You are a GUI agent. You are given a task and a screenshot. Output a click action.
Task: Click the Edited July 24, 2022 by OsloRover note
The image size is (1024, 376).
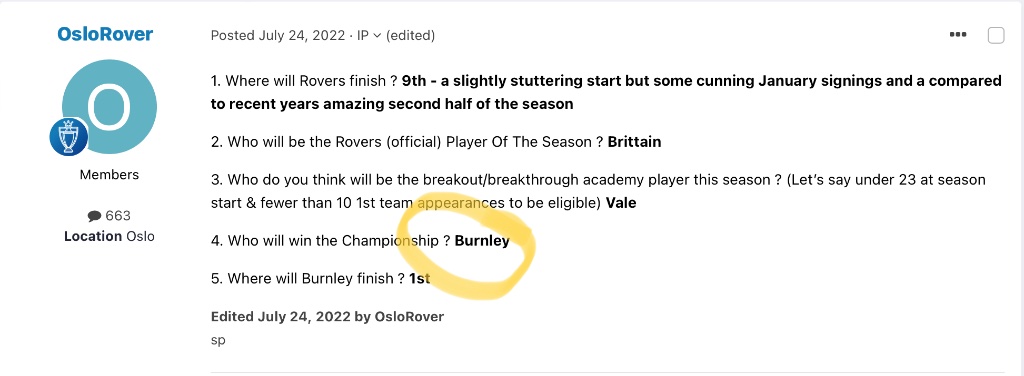point(327,317)
